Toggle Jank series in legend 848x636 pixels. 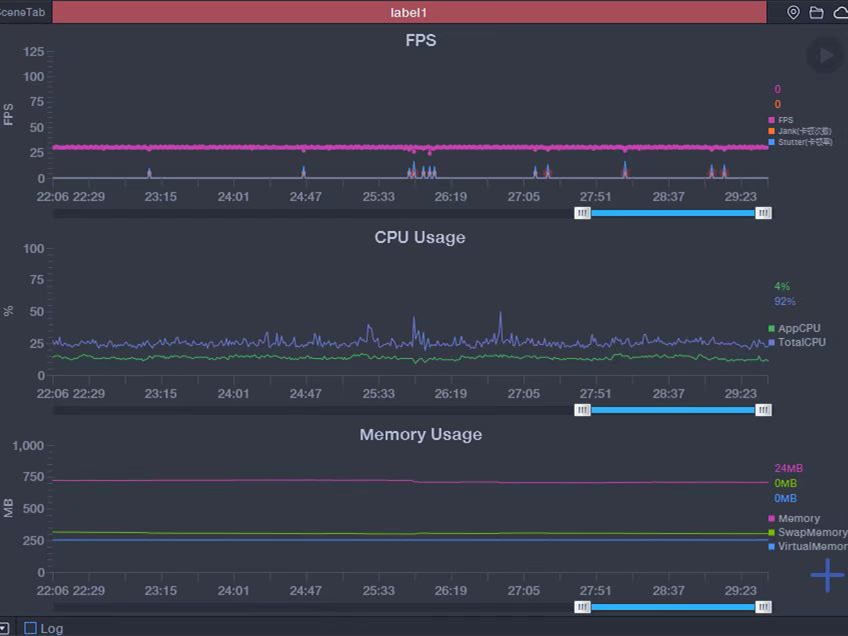802,131
